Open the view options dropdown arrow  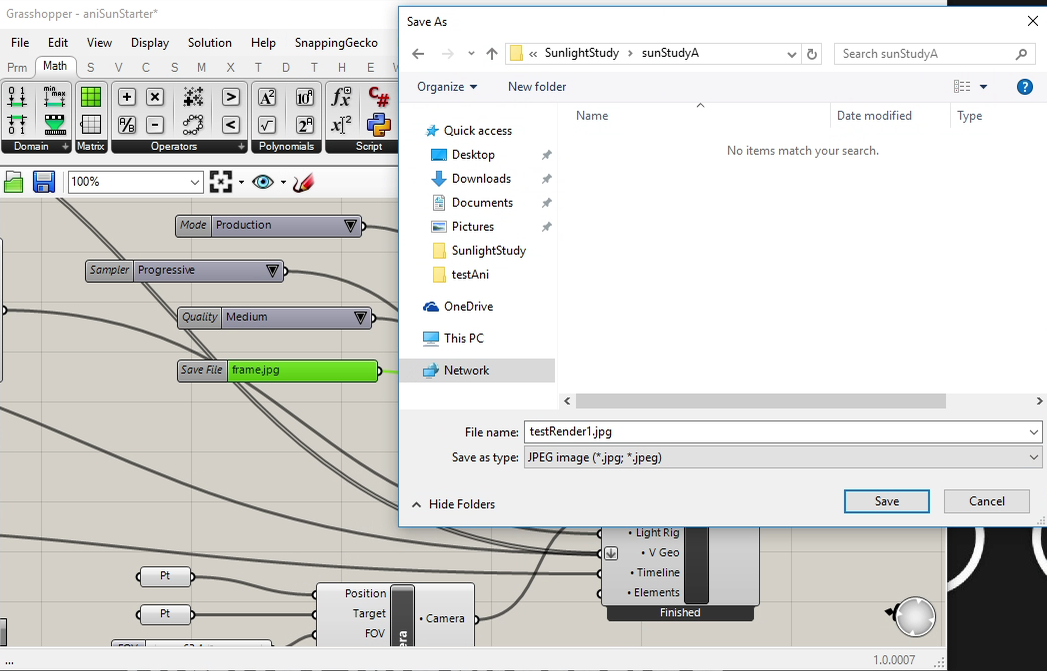983,87
